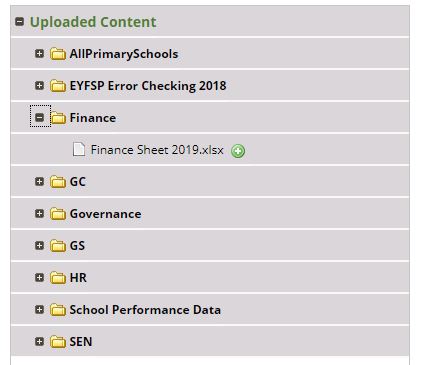Select the EYFSP Error Checking 2018 label
The width and height of the screenshot is (426, 365).
pos(148,86)
